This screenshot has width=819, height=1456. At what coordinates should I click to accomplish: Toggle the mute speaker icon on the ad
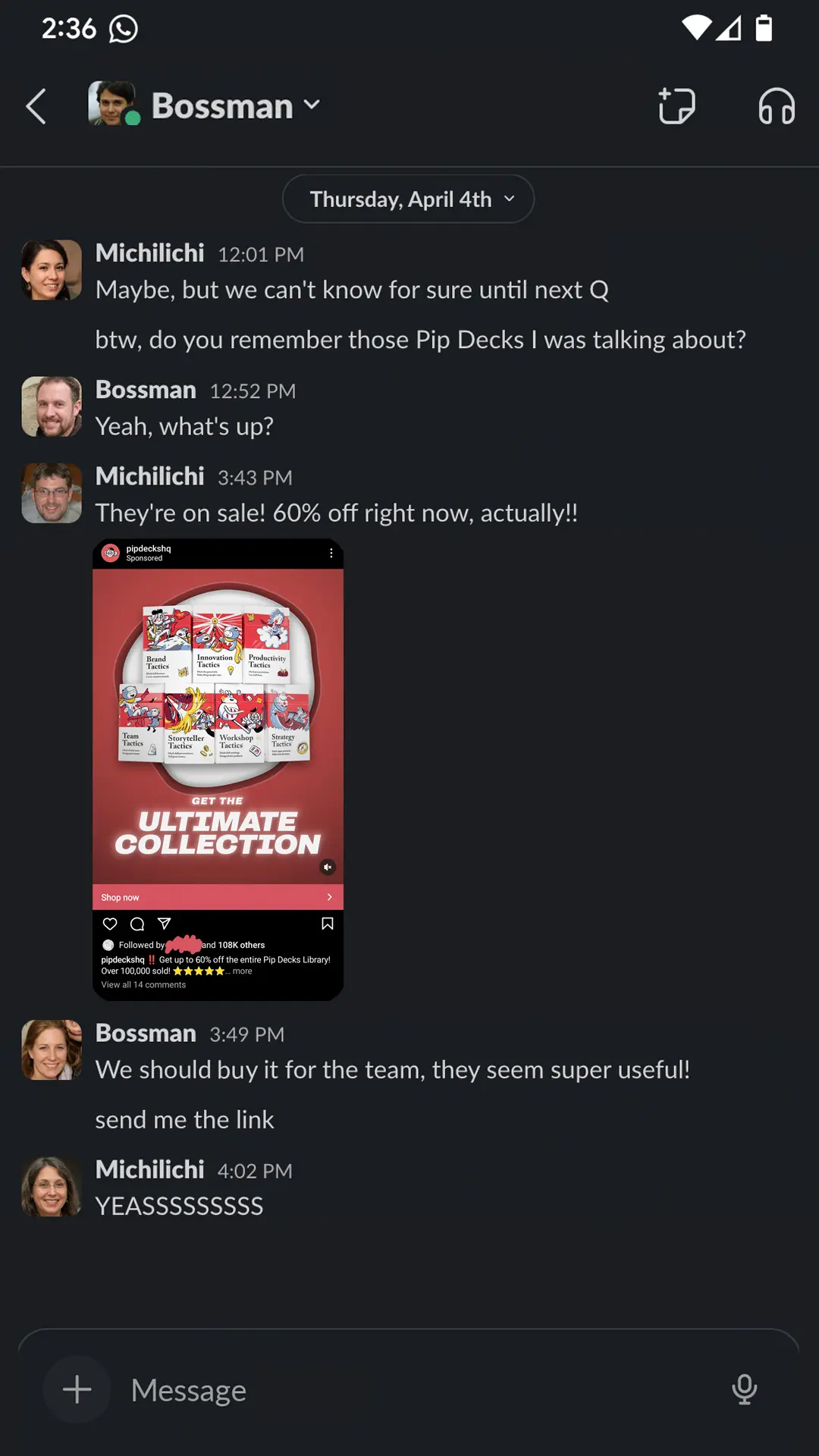pyautogui.click(x=328, y=867)
